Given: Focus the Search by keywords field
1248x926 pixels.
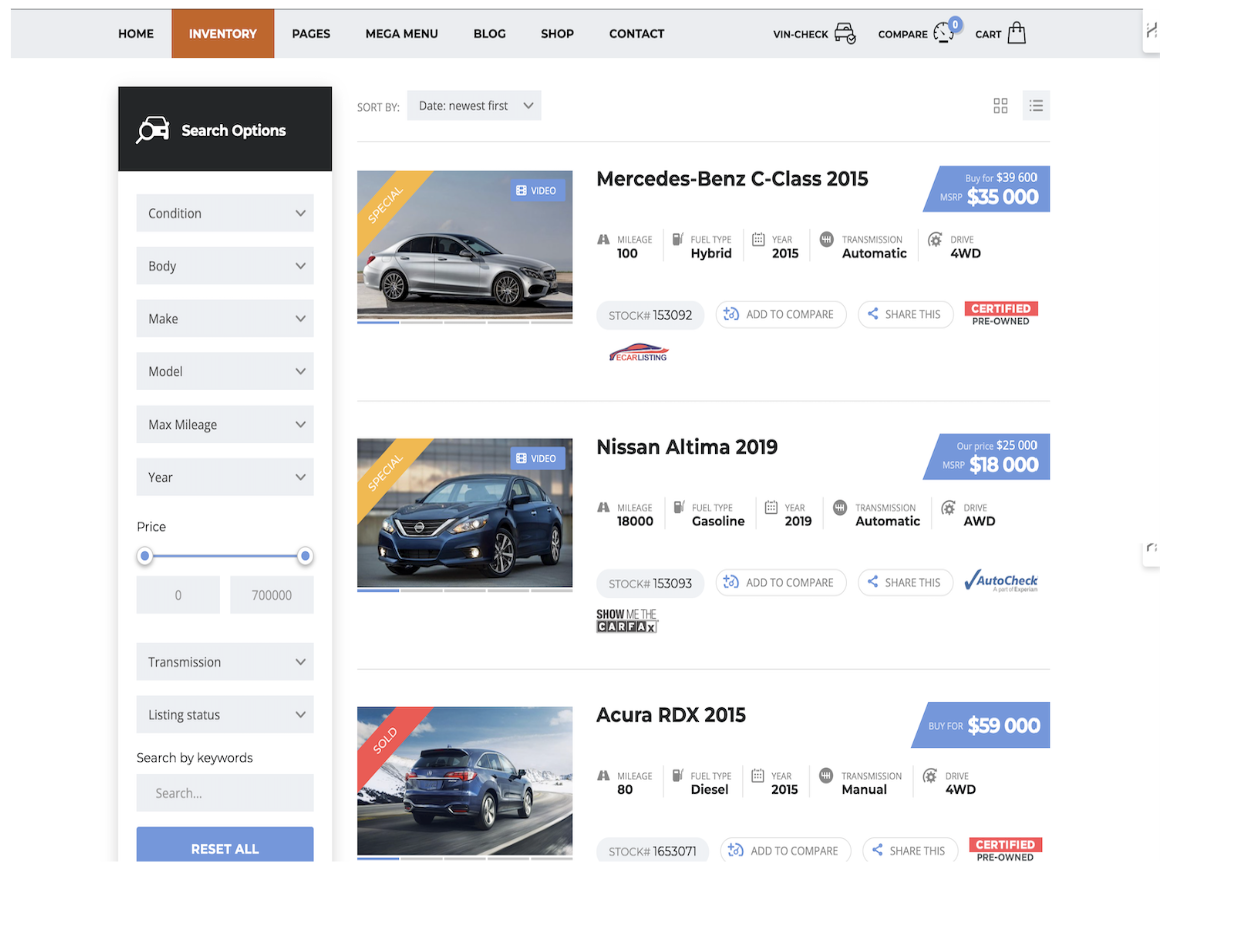Looking at the screenshot, I should tap(225, 793).
